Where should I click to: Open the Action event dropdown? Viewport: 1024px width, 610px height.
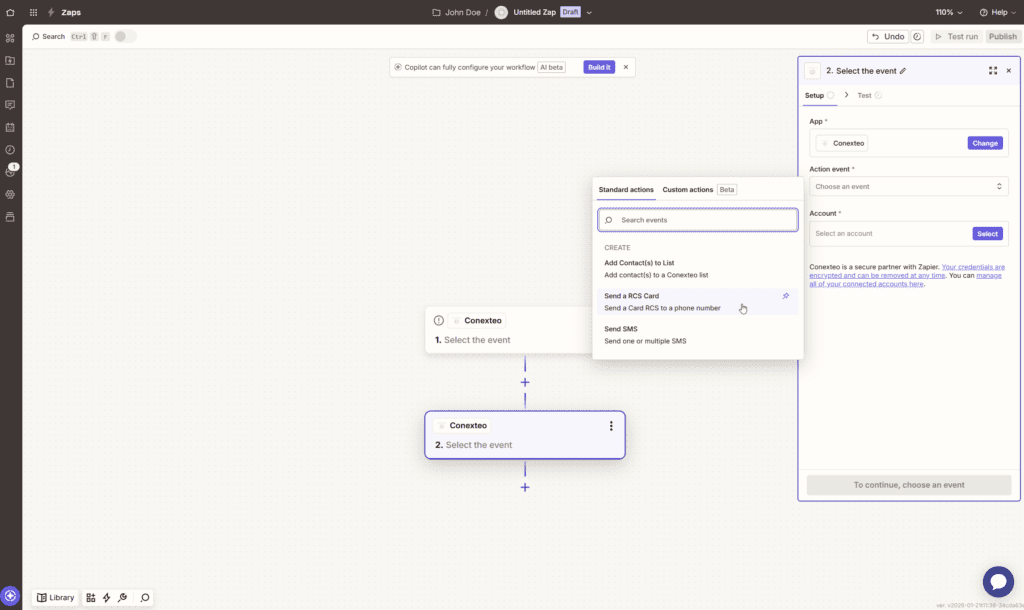pos(908,186)
